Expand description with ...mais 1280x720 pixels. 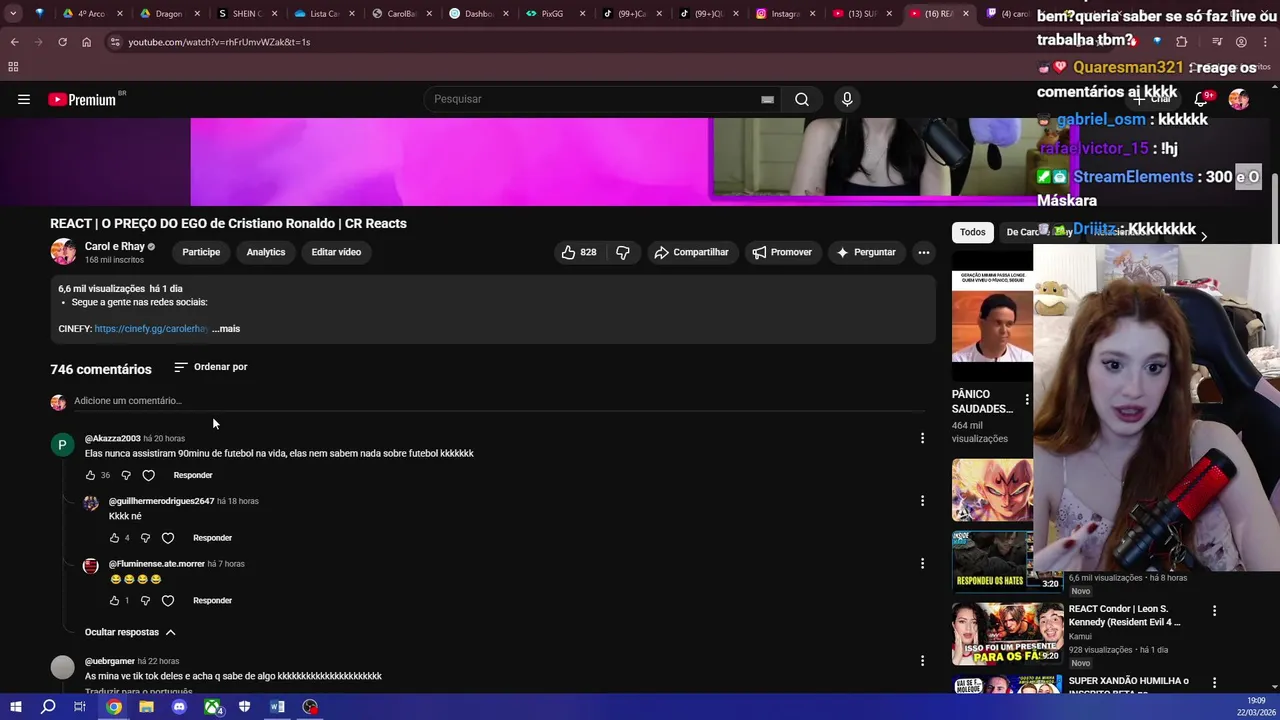(x=226, y=329)
